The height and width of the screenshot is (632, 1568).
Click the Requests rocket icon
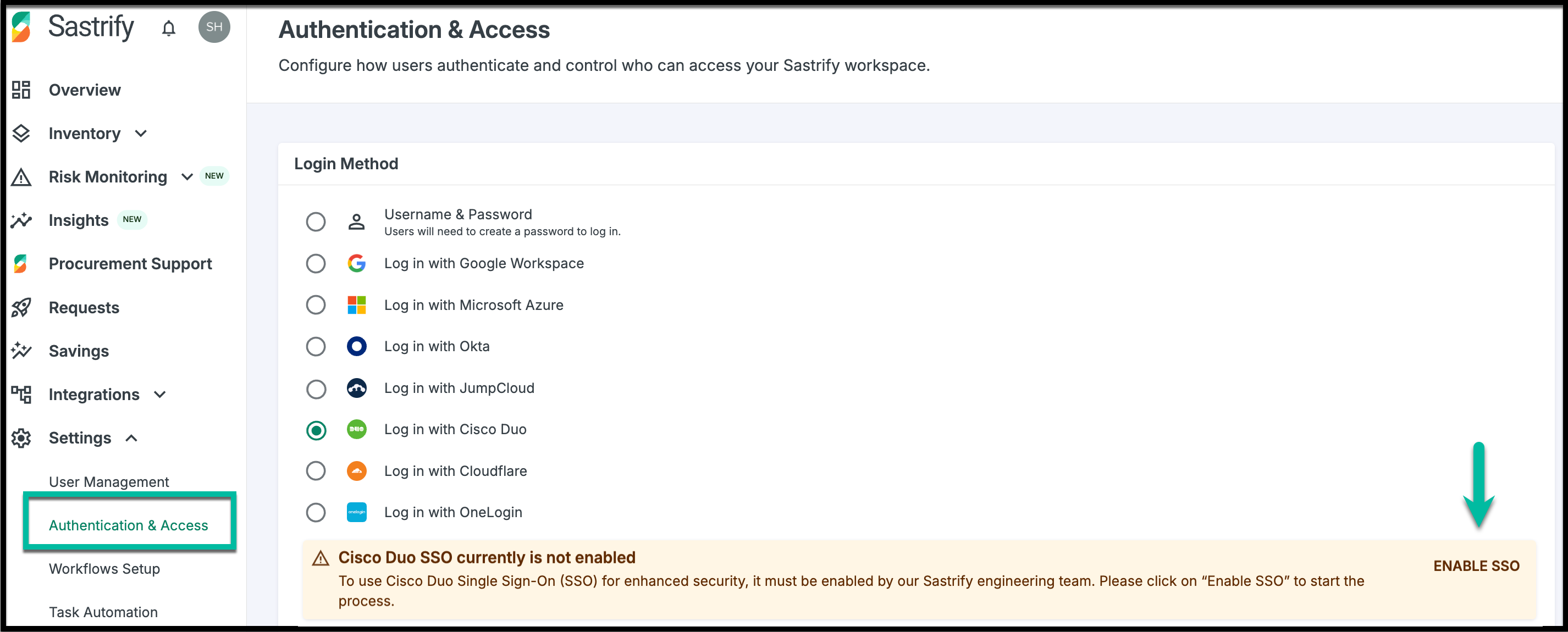click(x=21, y=307)
